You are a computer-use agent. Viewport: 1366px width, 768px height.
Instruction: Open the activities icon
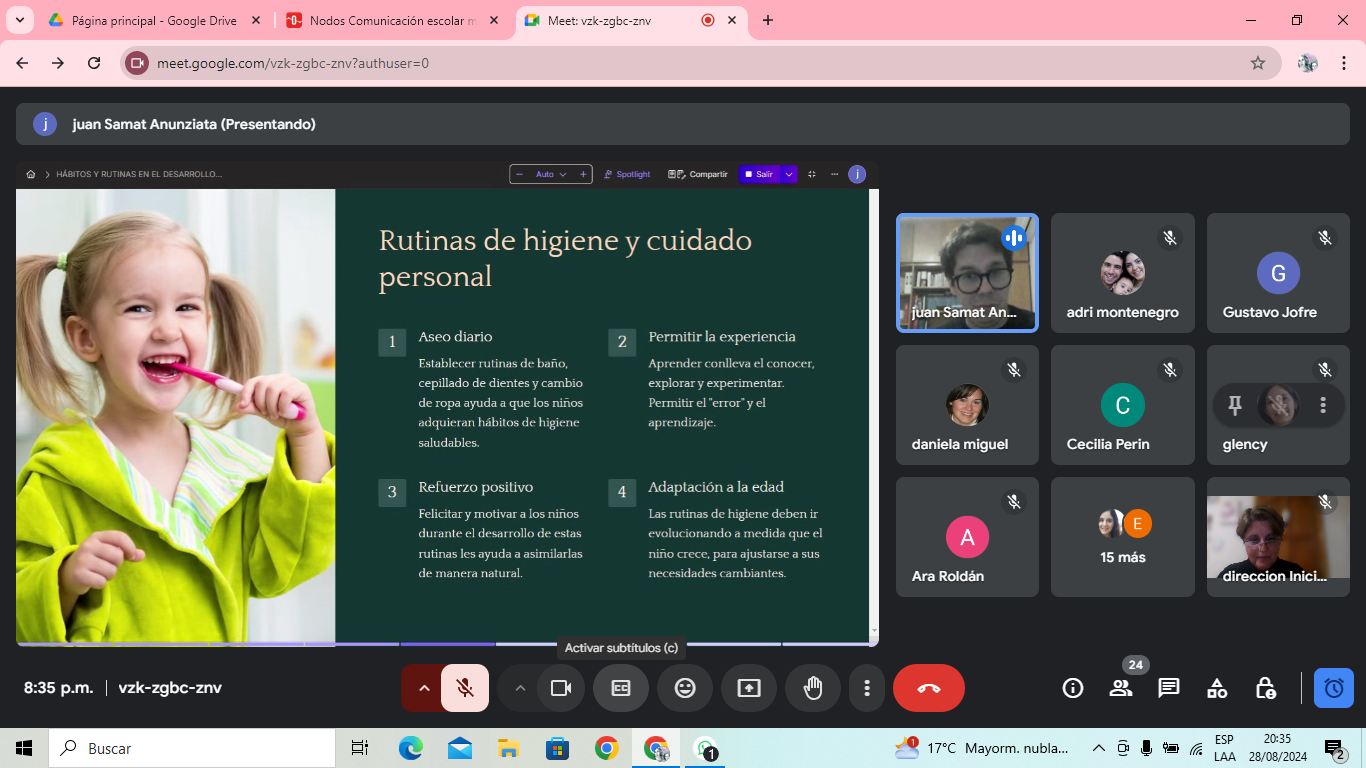coord(1217,688)
